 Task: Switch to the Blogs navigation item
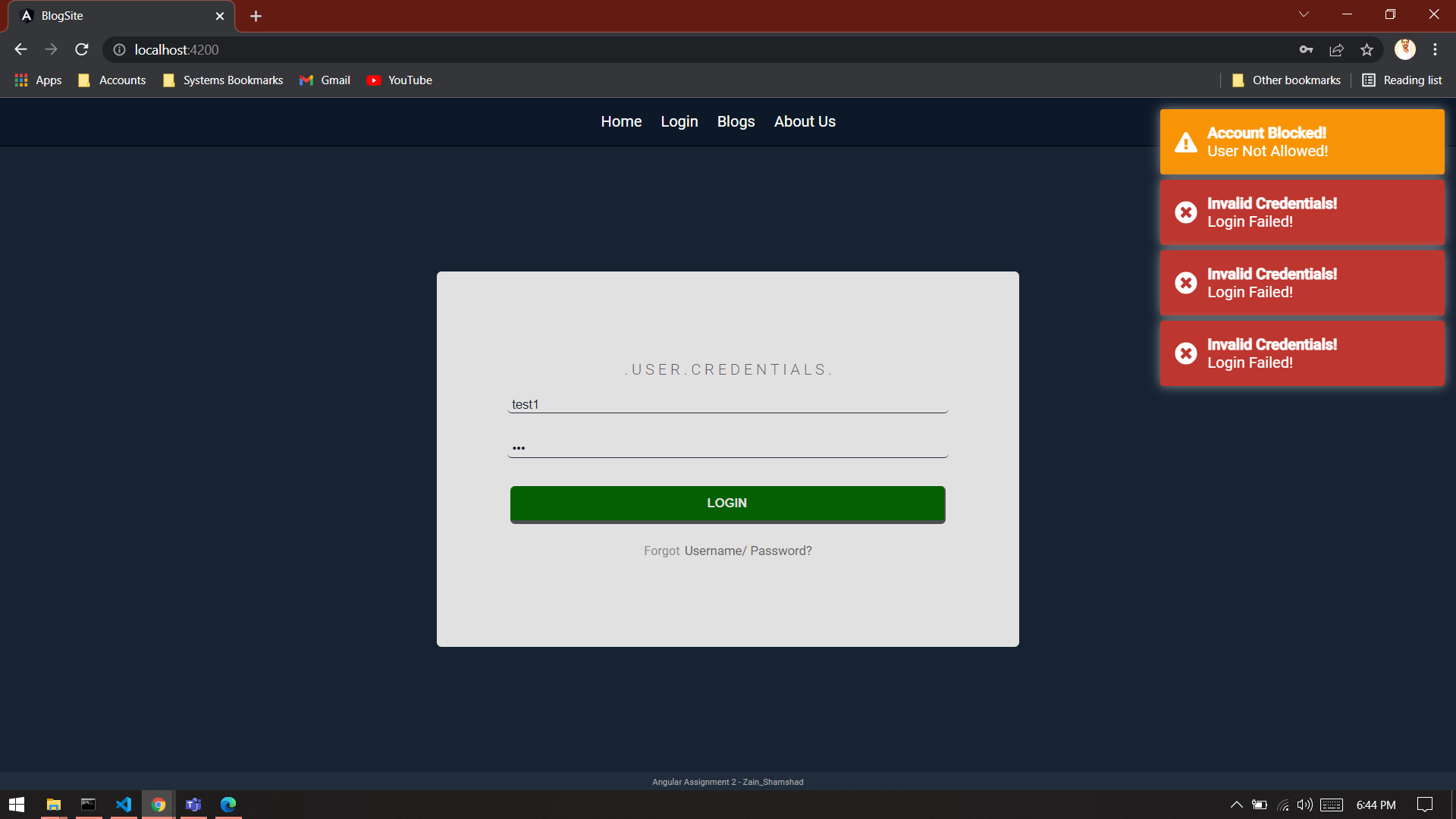[x=736, y=121]
